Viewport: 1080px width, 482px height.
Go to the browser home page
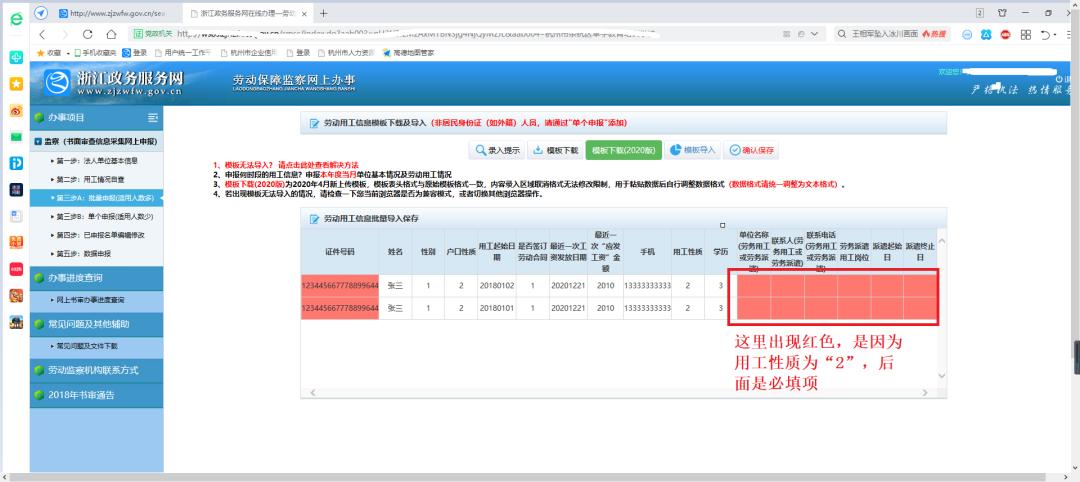pos(111,34)
